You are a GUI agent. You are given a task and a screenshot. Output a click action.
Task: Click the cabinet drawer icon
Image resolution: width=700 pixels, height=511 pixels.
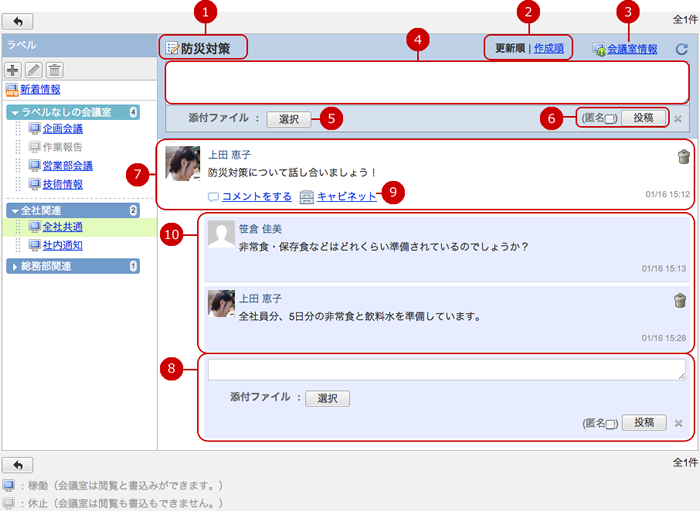307,197
